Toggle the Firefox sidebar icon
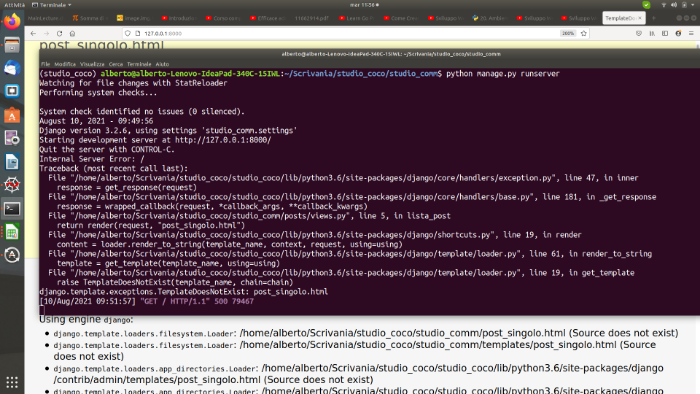 point(665,33)
